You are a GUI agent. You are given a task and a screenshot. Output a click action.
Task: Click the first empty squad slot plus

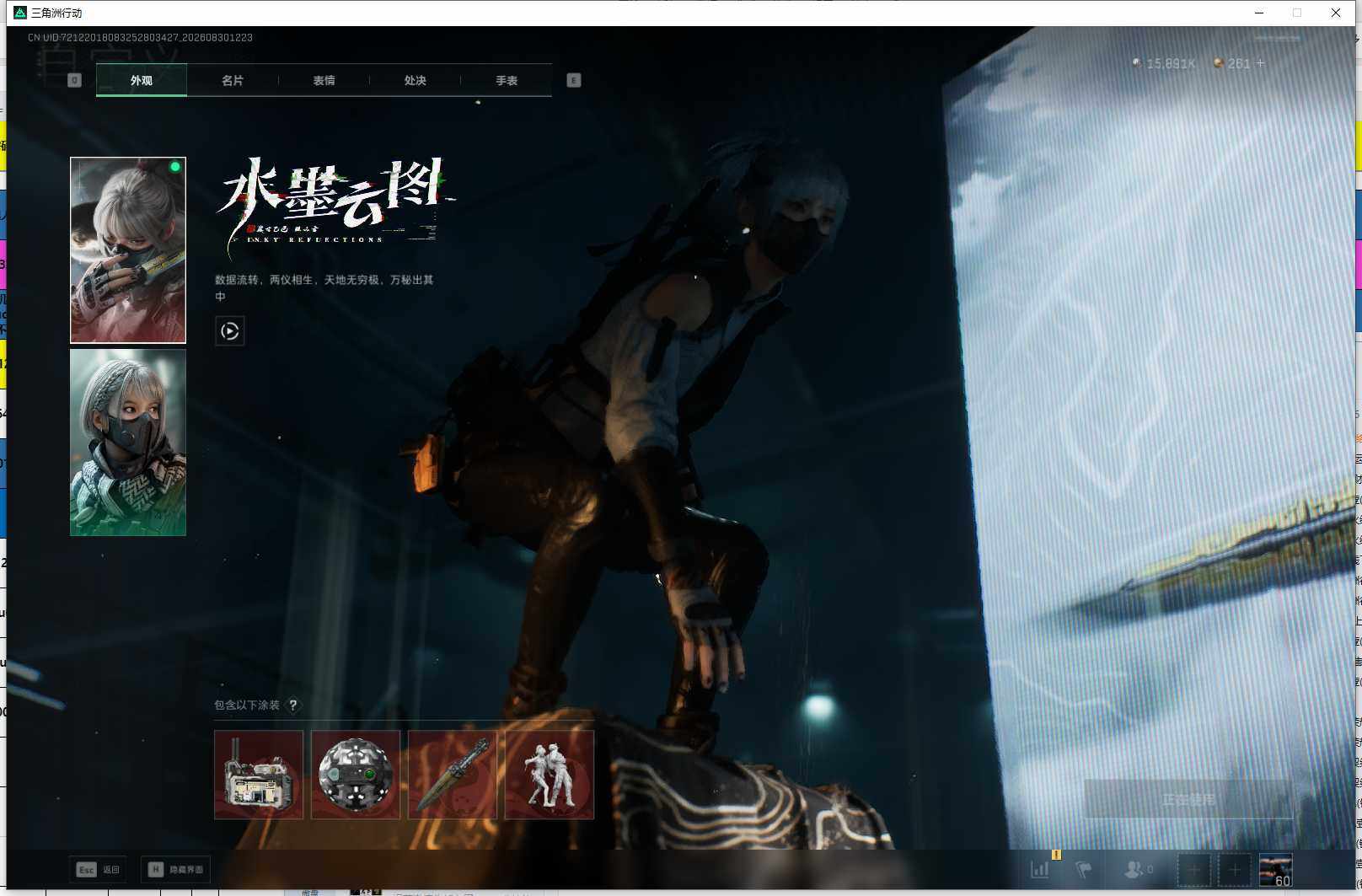click(1193, 869)
